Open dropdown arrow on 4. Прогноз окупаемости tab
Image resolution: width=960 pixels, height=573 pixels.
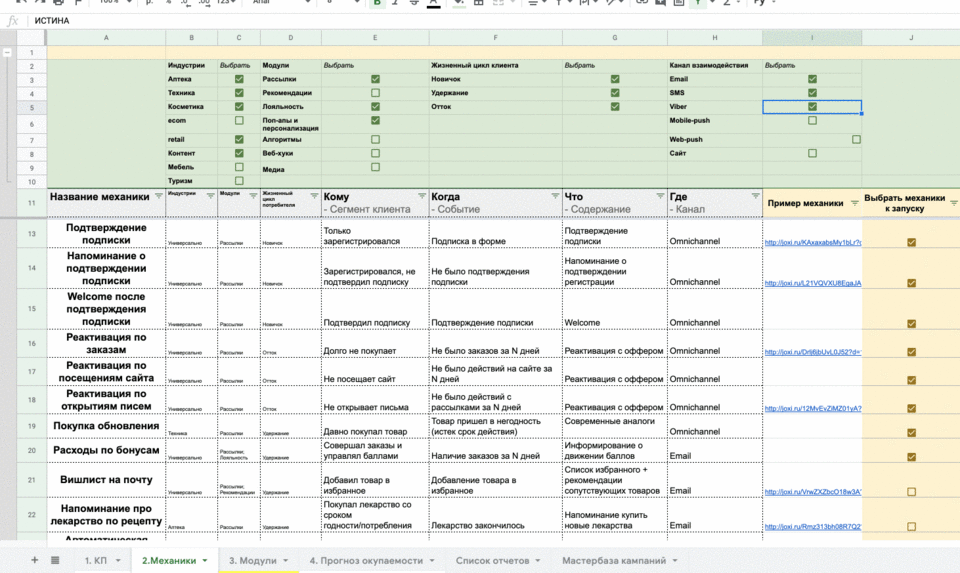(x=432, y=561)
